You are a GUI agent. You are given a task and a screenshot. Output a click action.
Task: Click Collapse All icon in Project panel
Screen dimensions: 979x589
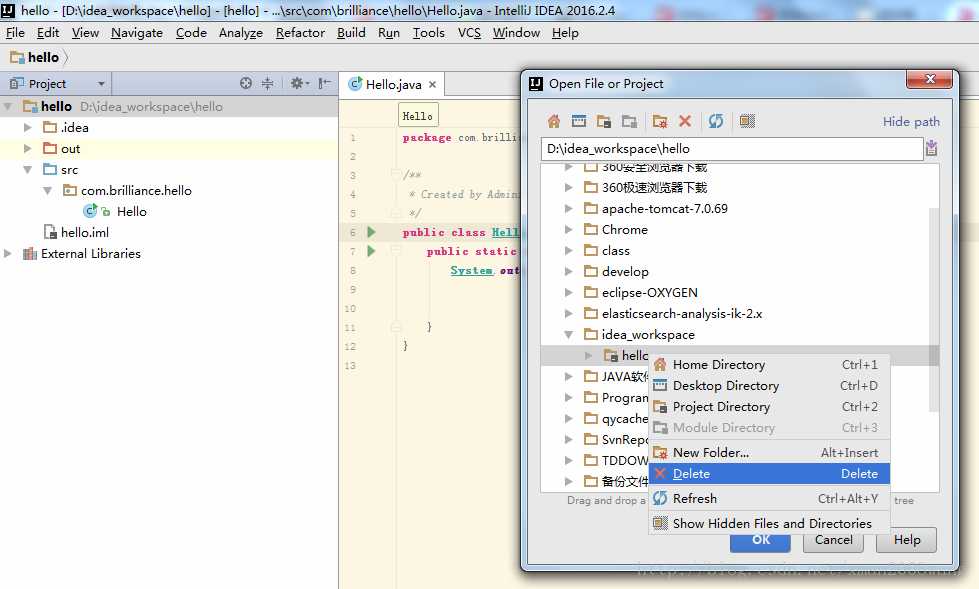tap(267, 83)
